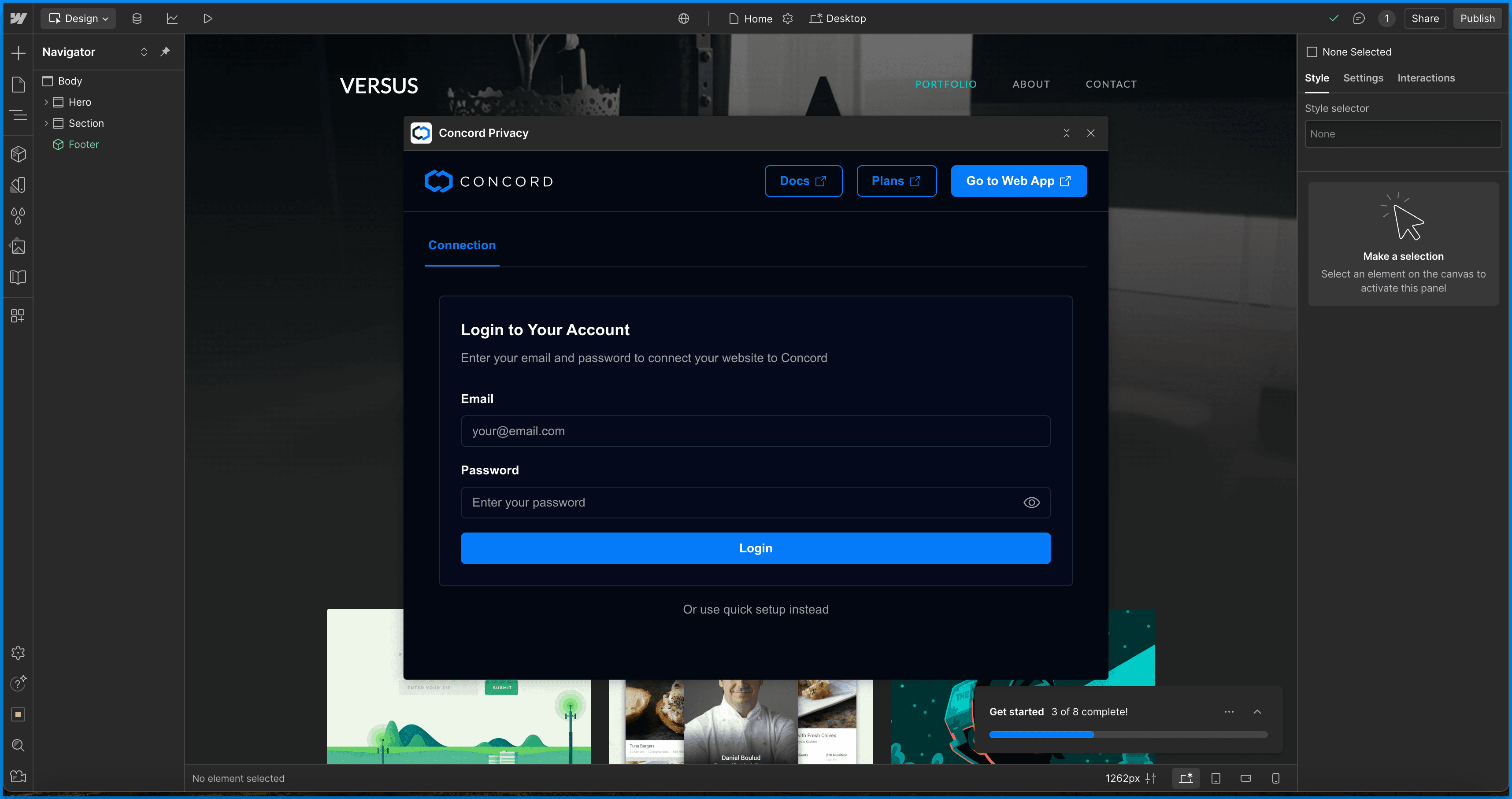Click the Email input field
This screenshot has height=799, width=1512.
(756, 431)
